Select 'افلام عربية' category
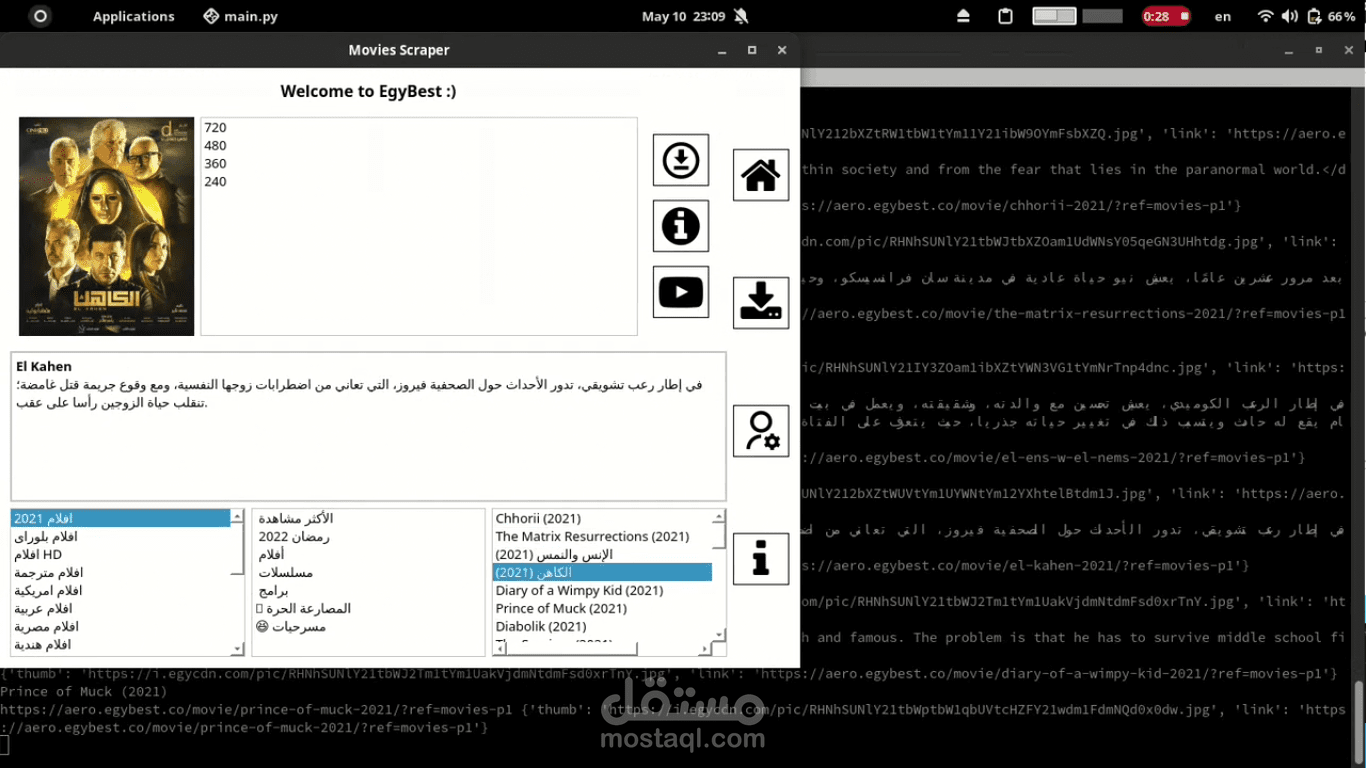This screenshot has width=1366, height=768. pyautogui.click(x=121, y=608)
